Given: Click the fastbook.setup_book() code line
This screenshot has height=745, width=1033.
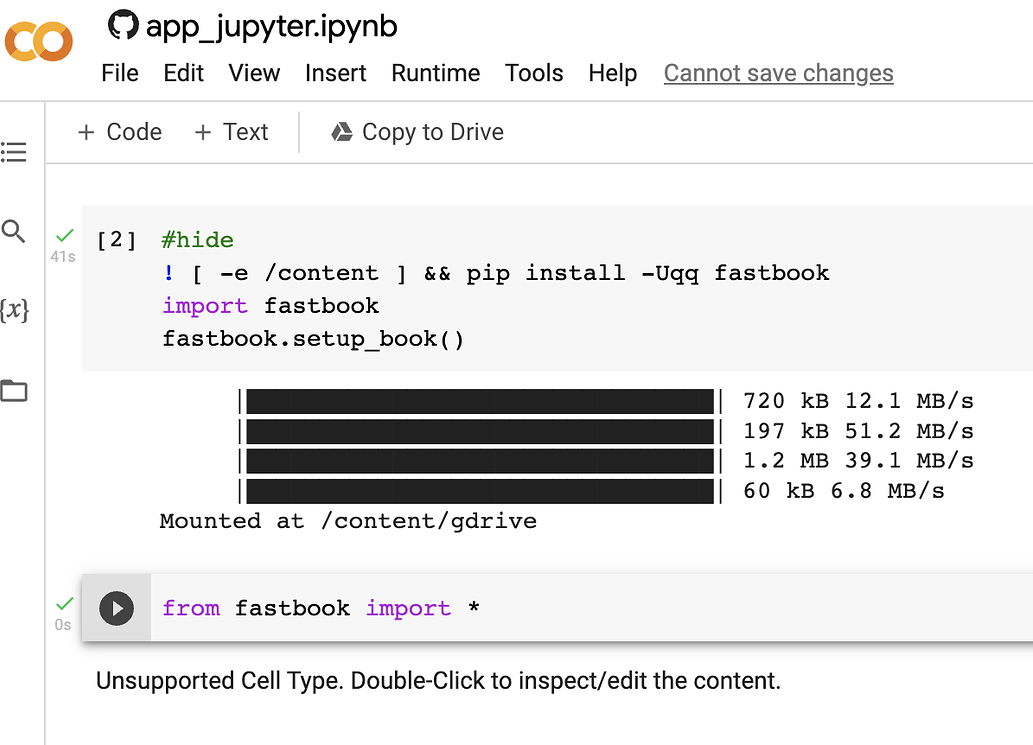Looking at the screenshot, I should (x=313, y=339).
